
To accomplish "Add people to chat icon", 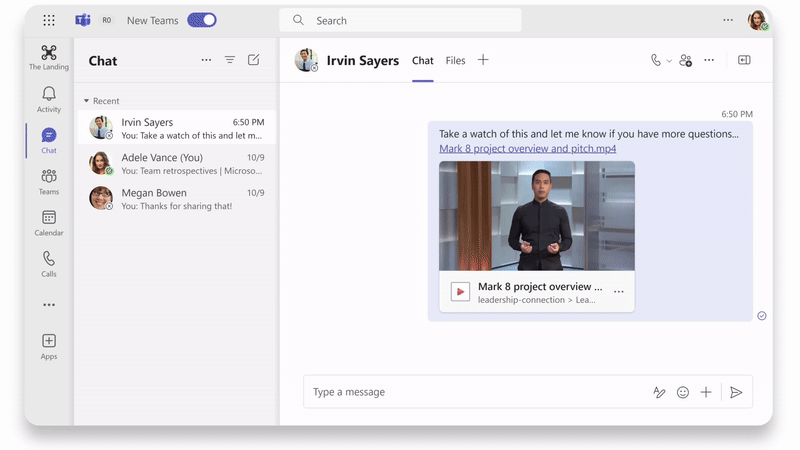I will [x=686, y=61].
